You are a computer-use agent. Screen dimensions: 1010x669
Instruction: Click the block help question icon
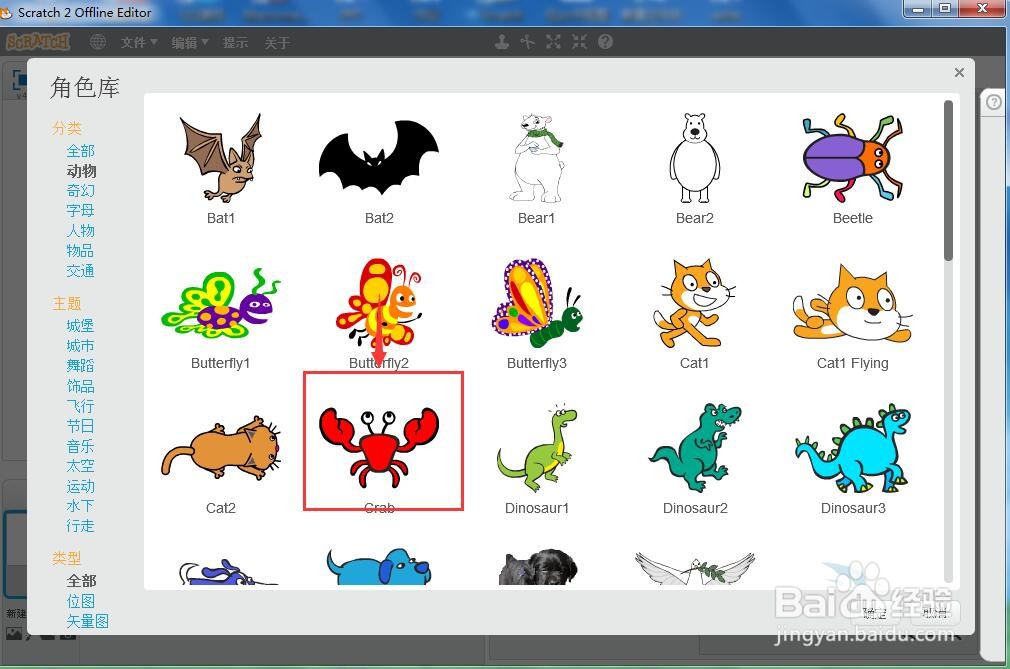(605, 42)
